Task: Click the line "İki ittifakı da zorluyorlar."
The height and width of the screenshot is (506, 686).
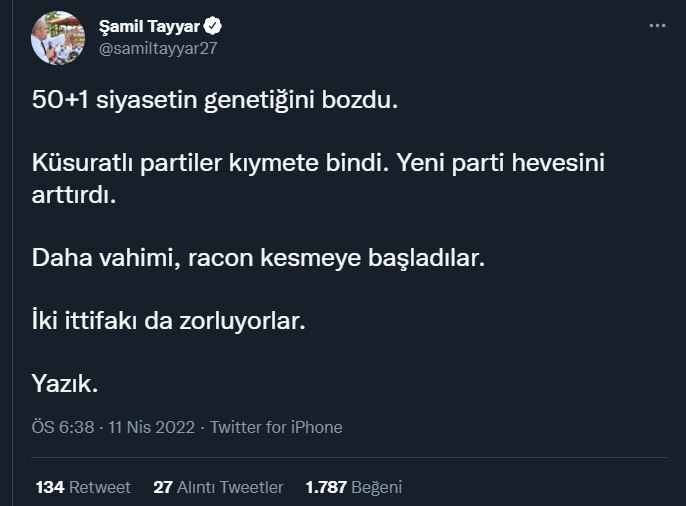Action: pos(167,322)
